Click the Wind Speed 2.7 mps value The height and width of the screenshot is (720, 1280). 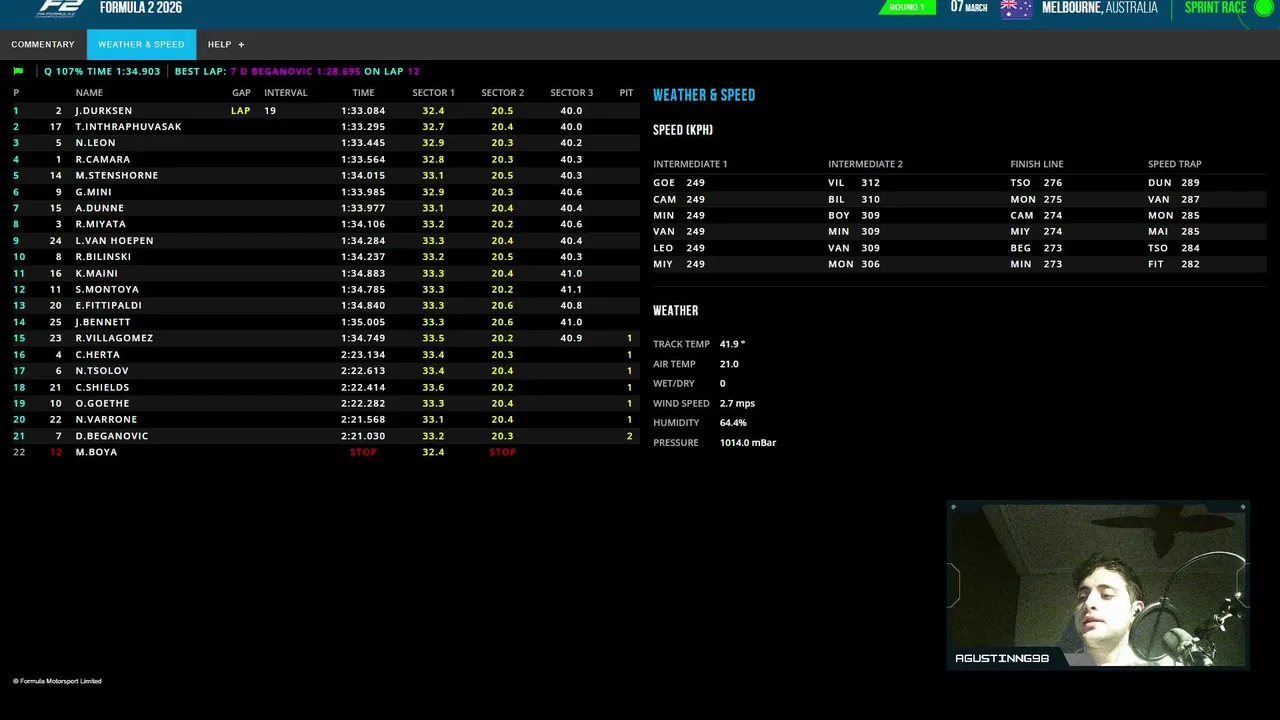click(737, 403)
